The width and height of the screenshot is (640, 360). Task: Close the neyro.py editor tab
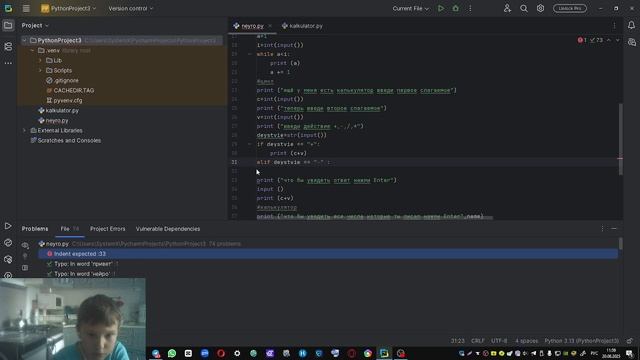(x=270, y=26)
